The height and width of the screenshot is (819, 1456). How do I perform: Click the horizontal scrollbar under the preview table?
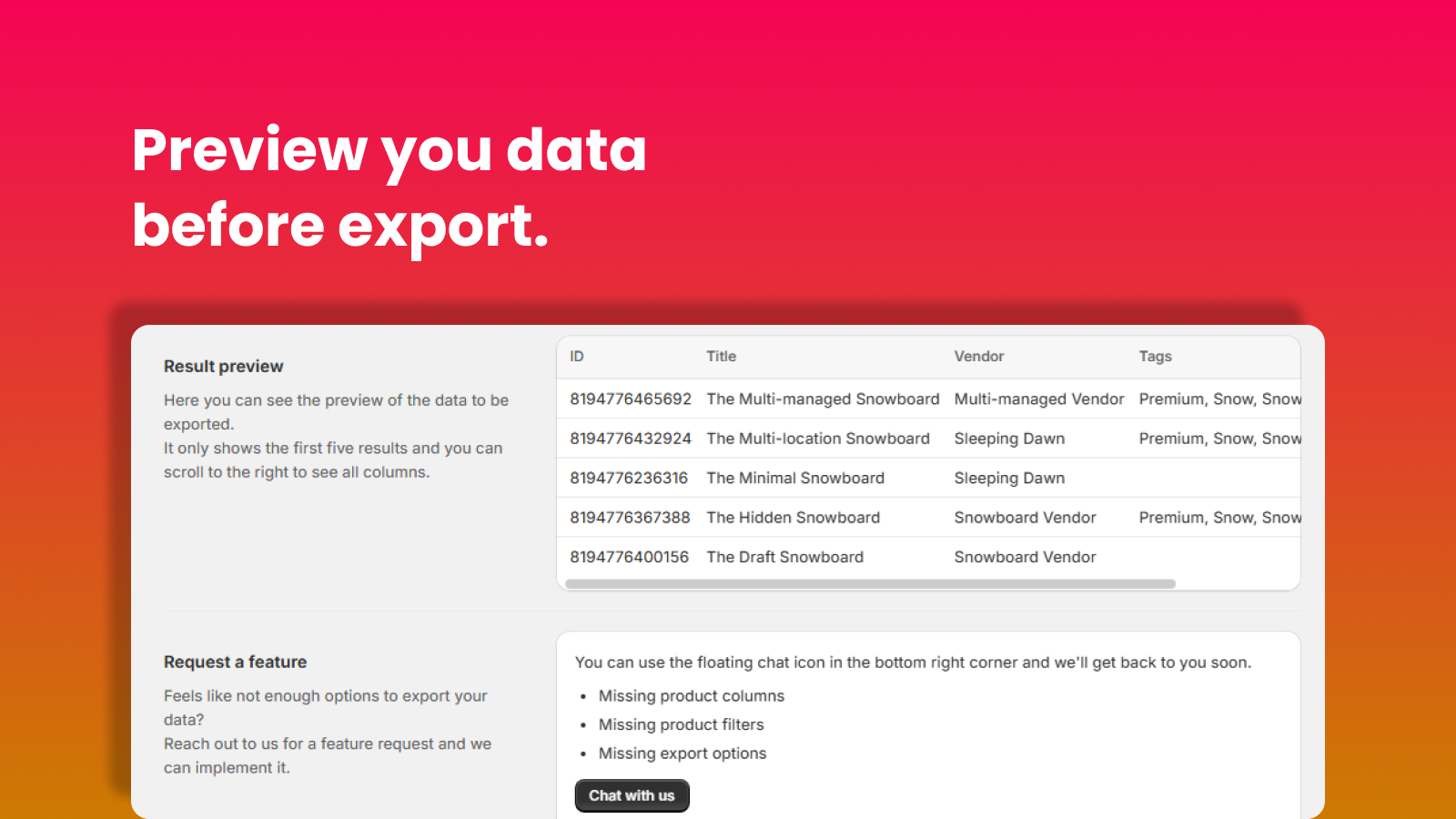click(x=870, y=583)
